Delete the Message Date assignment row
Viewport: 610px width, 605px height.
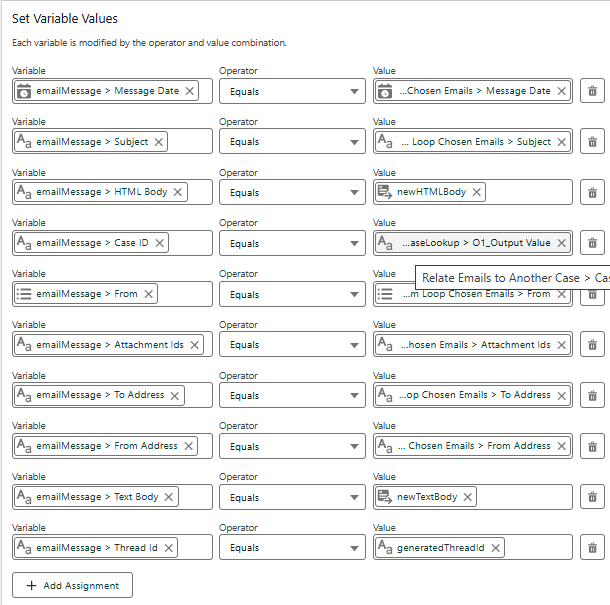pos(592,91)
